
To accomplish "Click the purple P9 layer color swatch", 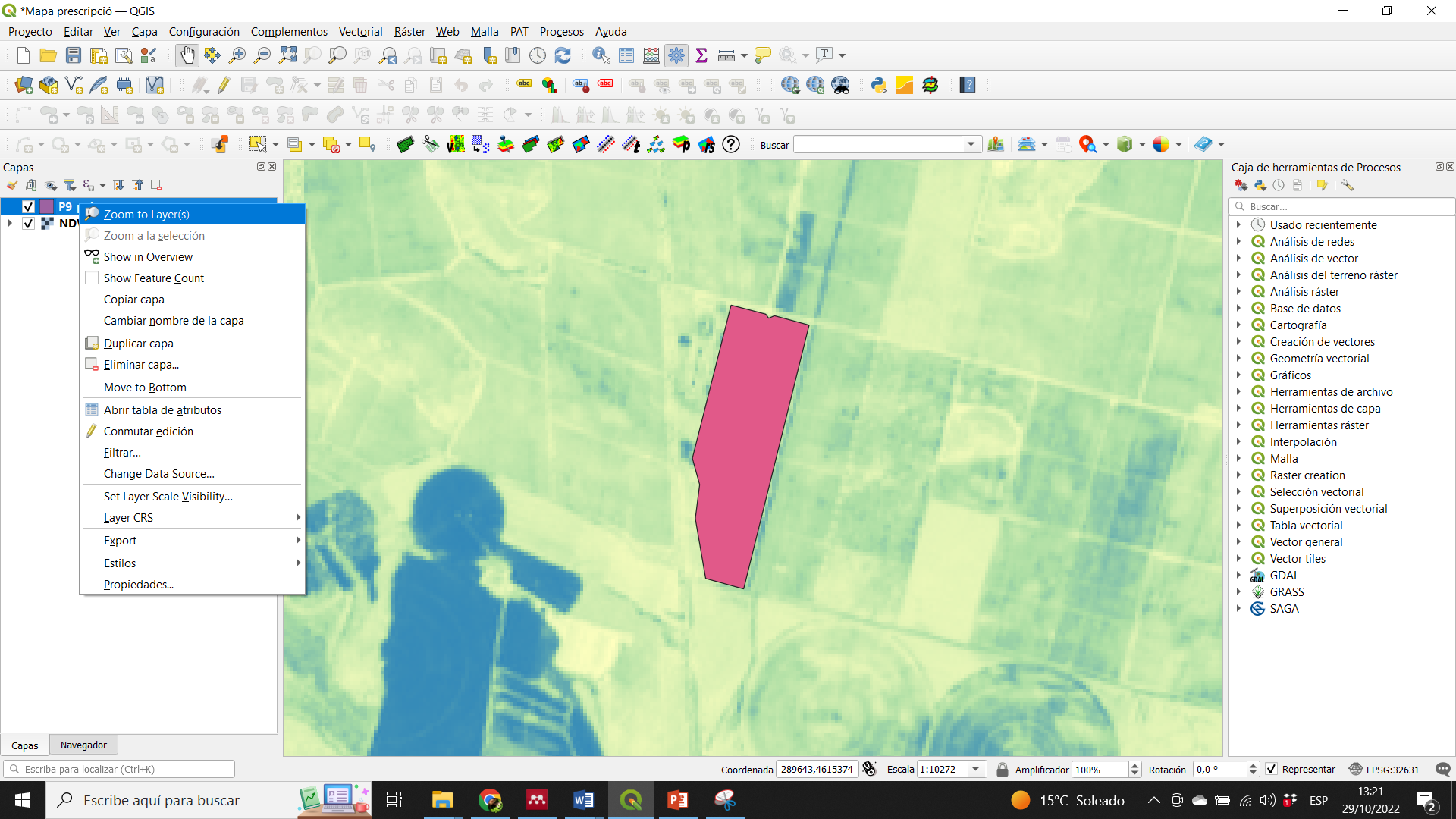I will pyautogui.click(x=47, y=206).
